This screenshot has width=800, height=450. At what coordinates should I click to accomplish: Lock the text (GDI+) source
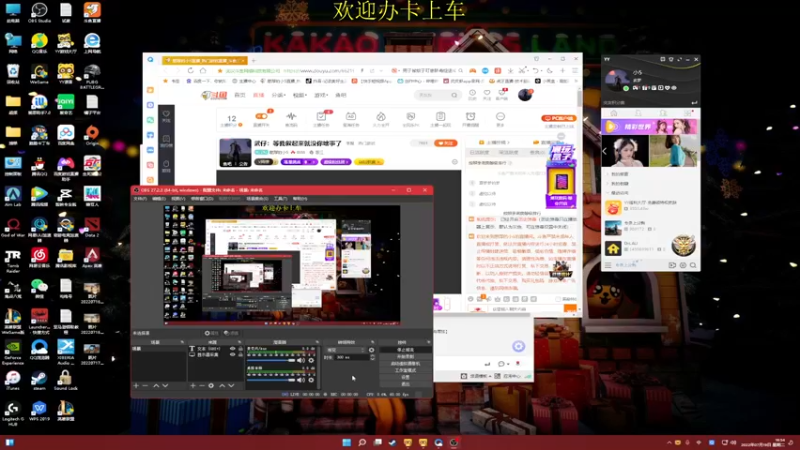pyautogui.click(x=240, y=348)
